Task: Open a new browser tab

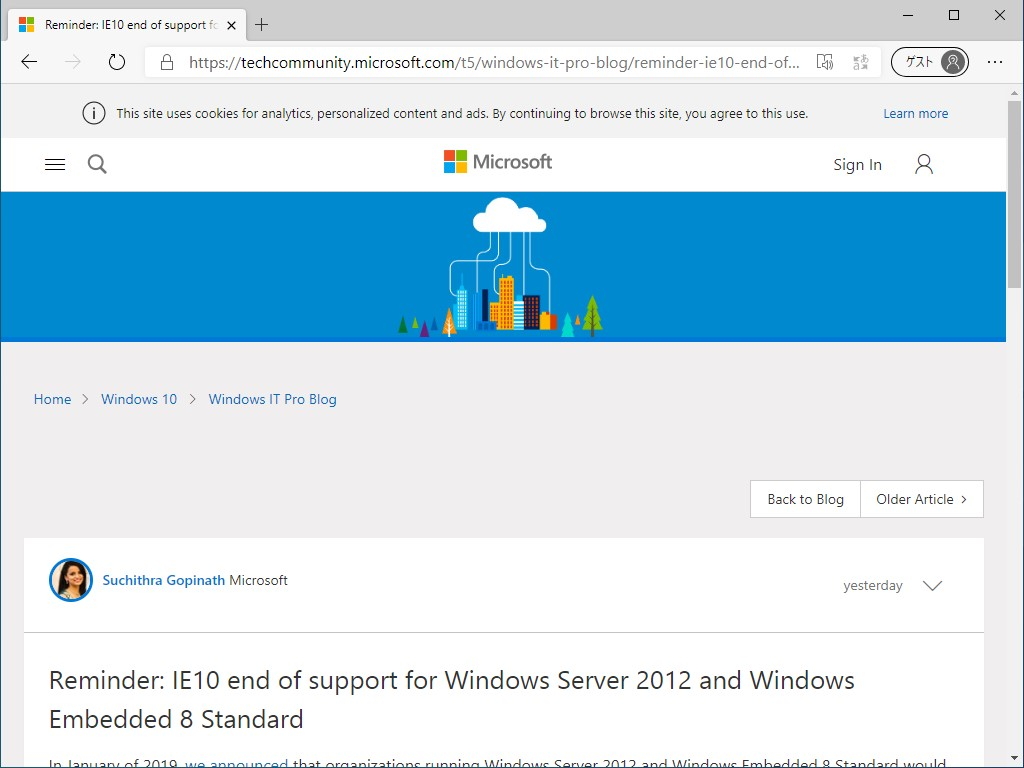Action: coord(261,24)
